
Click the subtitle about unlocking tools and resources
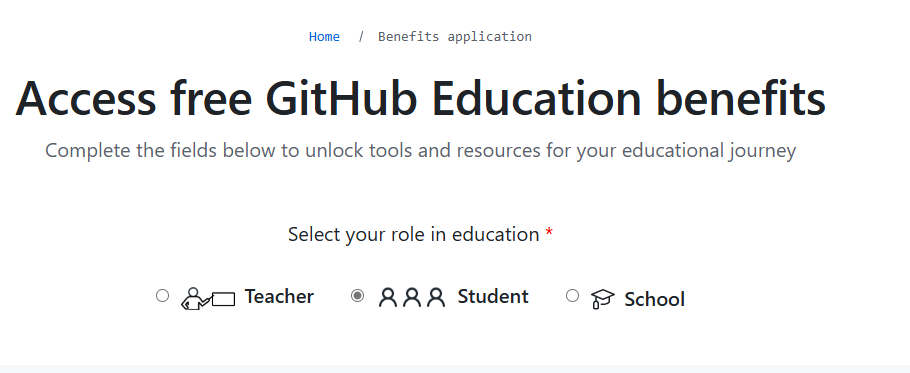pyautogui.click(x=420, y=151)
